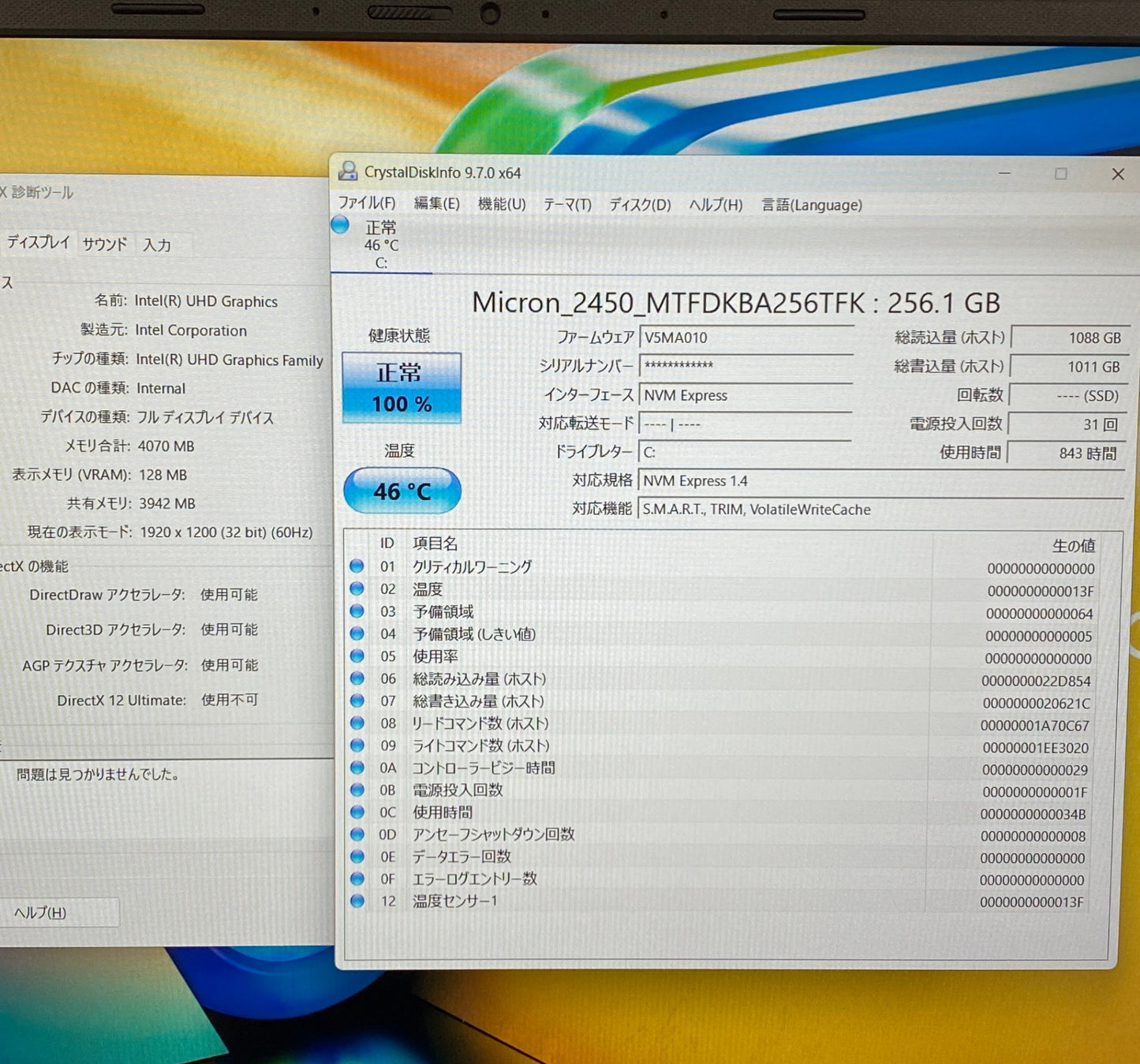Open the 編集(E) menu

[436, 203]
